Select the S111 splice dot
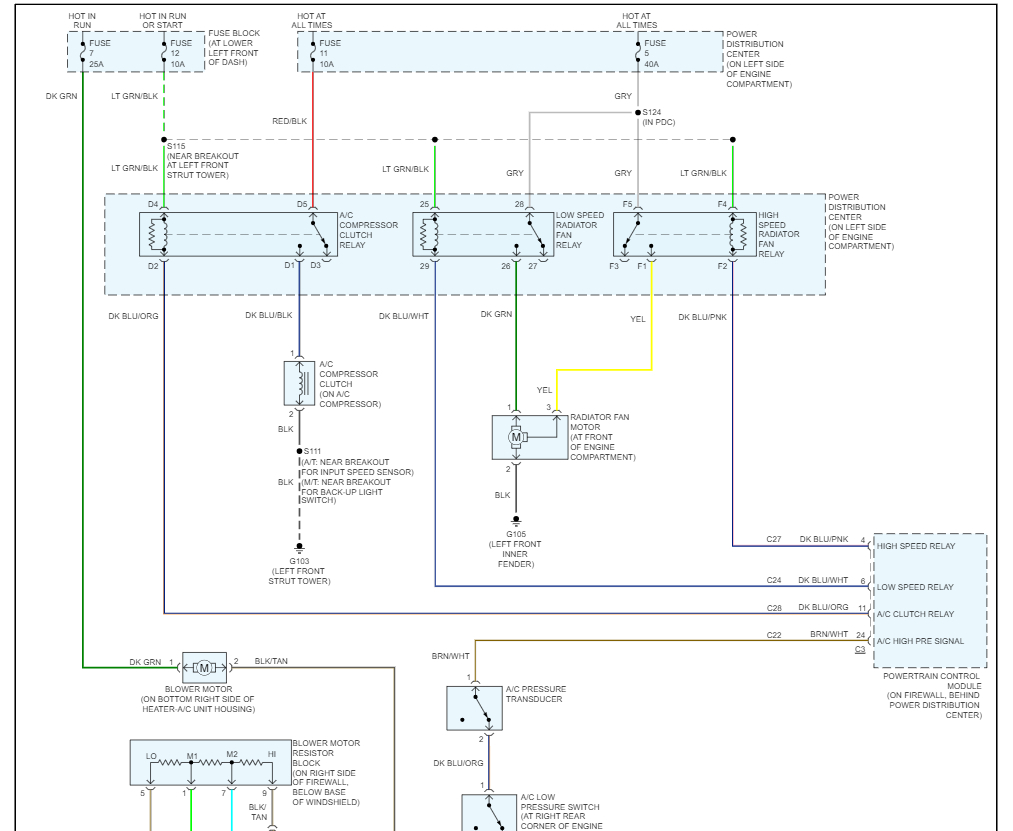Screen dimensions: 1013x831 coord(299,451)
